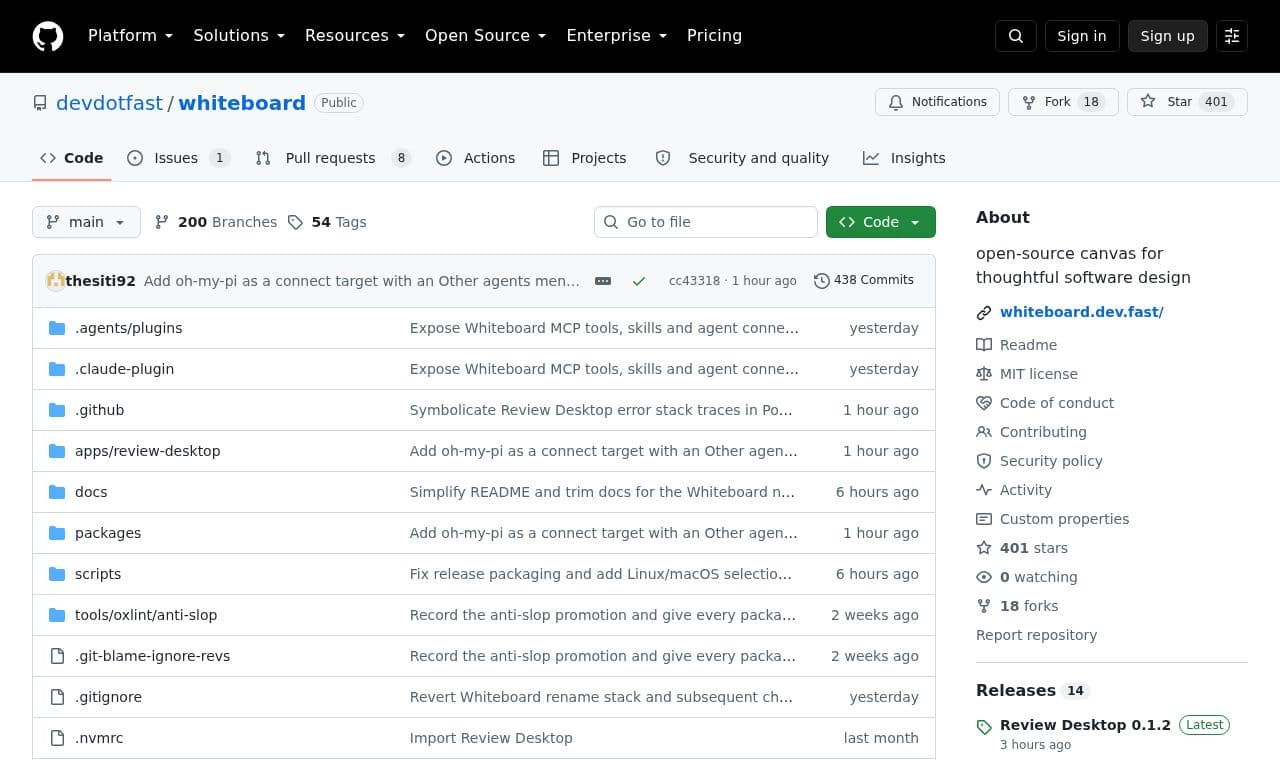1280x760 pixels.
Task: Star the whiteboard repository
Action: point(1187,102)
